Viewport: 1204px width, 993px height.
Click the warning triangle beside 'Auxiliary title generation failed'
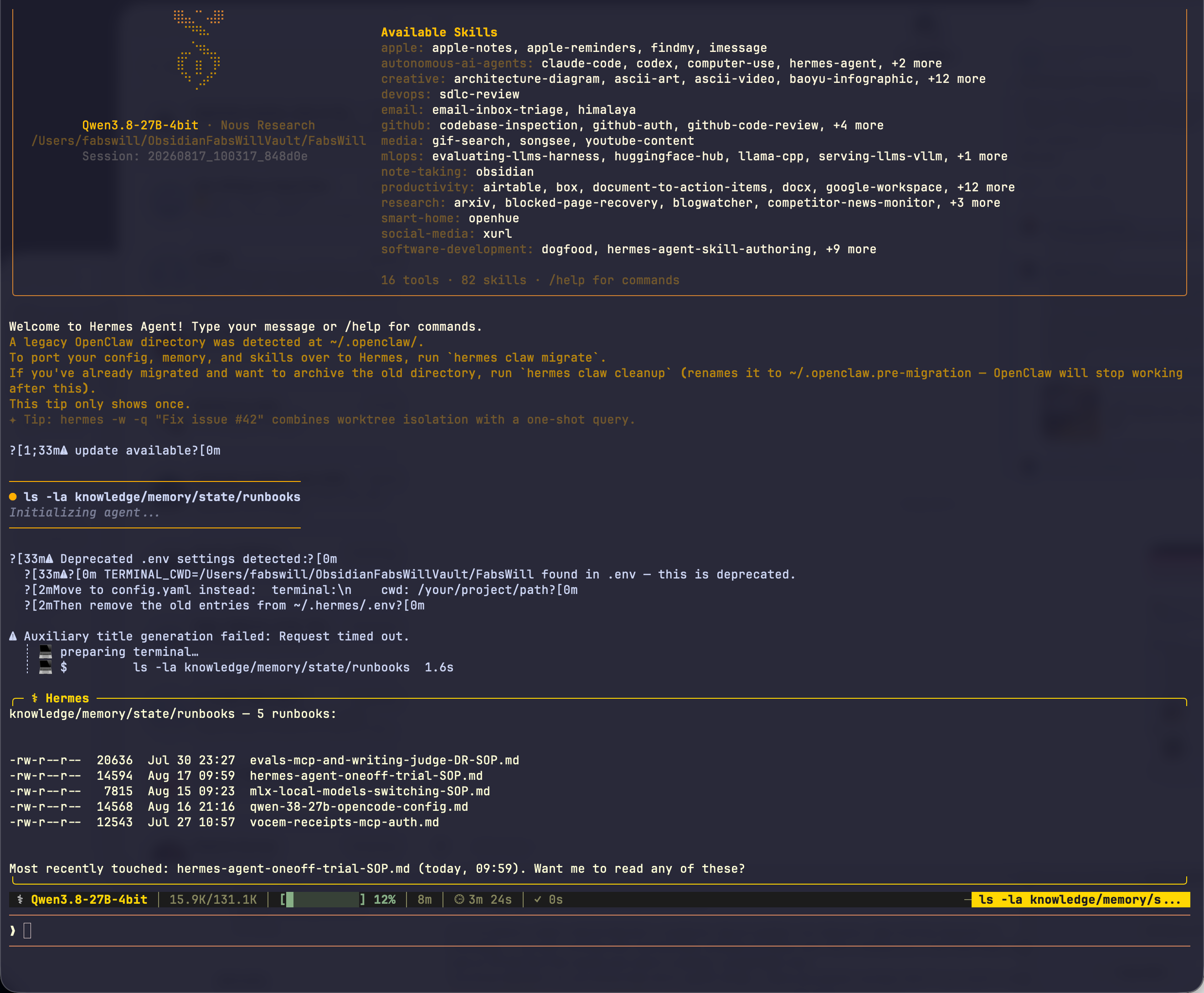[x=13, y=636]
